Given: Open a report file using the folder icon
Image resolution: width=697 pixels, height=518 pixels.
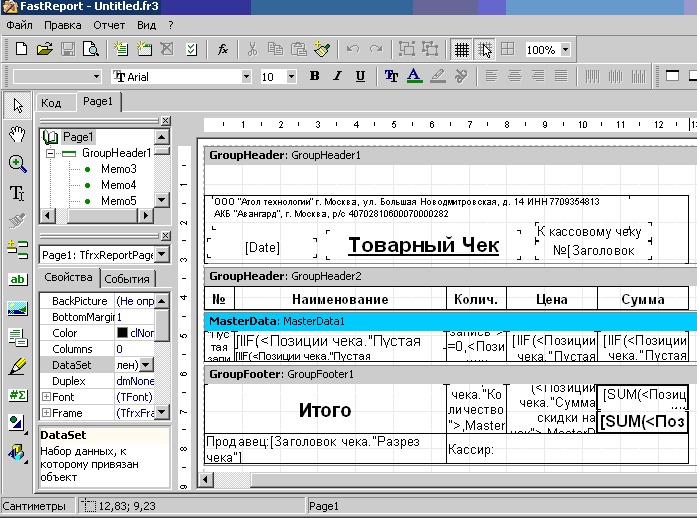Looking at the screenshot, I should (44, 49).
